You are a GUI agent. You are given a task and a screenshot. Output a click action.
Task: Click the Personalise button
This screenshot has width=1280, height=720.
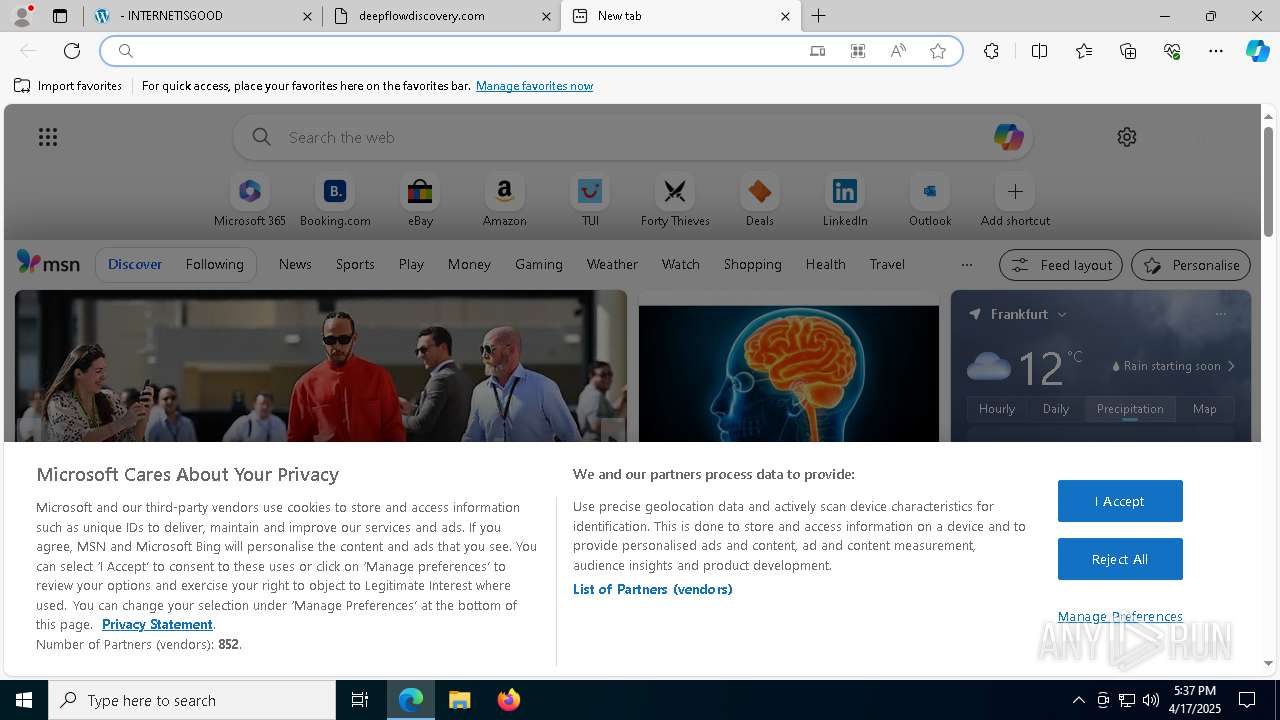click(1191, 265)
